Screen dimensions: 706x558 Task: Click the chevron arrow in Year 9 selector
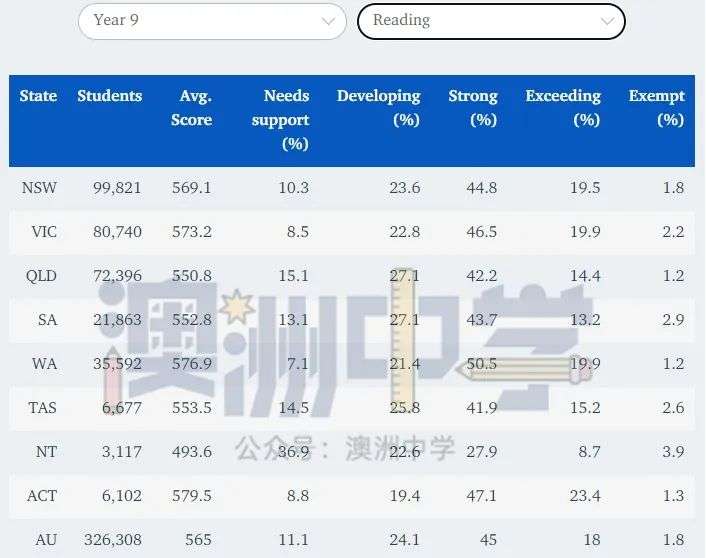point(328,21)
